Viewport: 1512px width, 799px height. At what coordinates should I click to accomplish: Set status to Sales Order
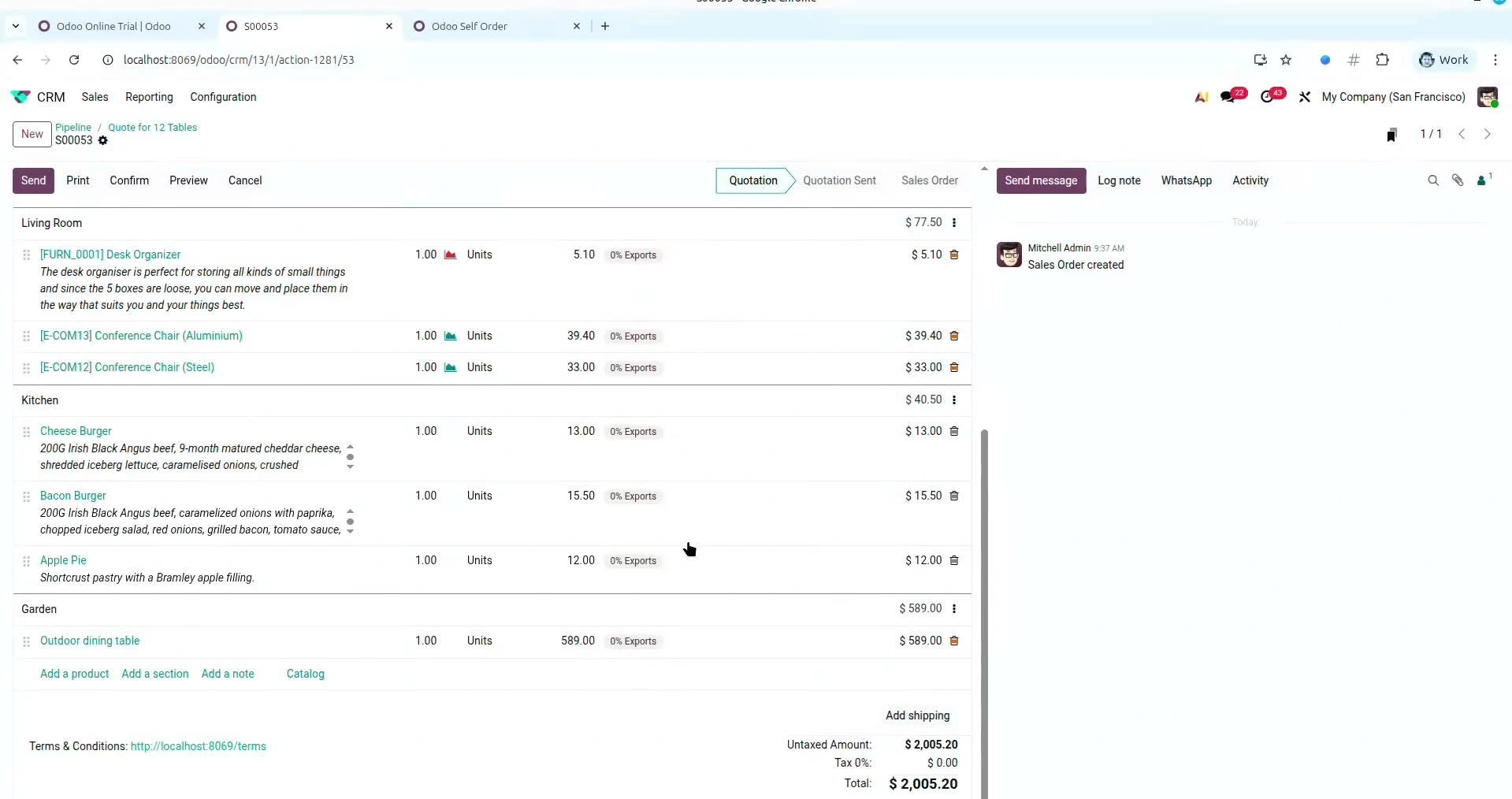point(929,180)
